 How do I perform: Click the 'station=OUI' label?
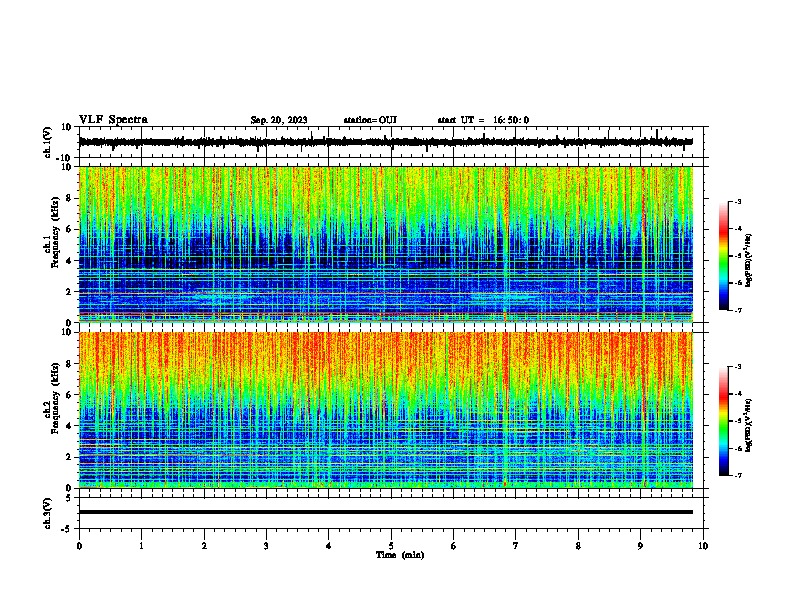click(370, 120)
